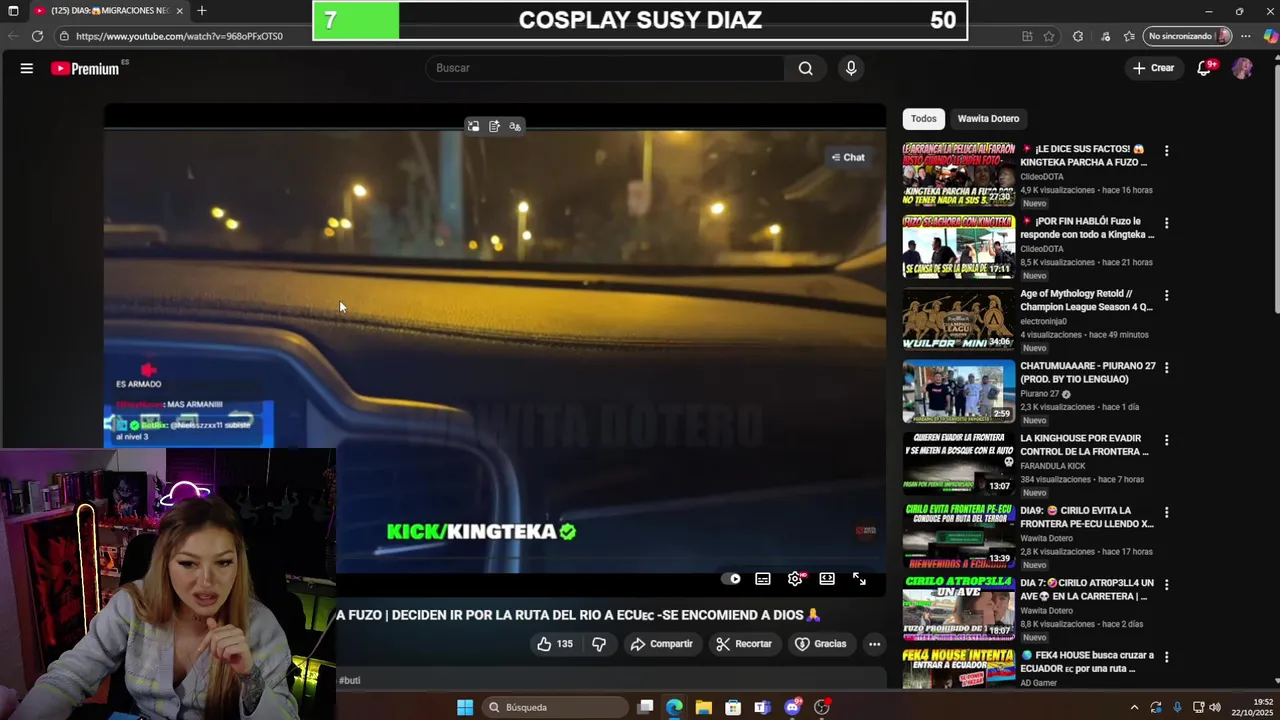The width and height of the screenshot is (1280, 720).
Task: Open the Age of Mythology Retold video title
Action: (1086, 300)
